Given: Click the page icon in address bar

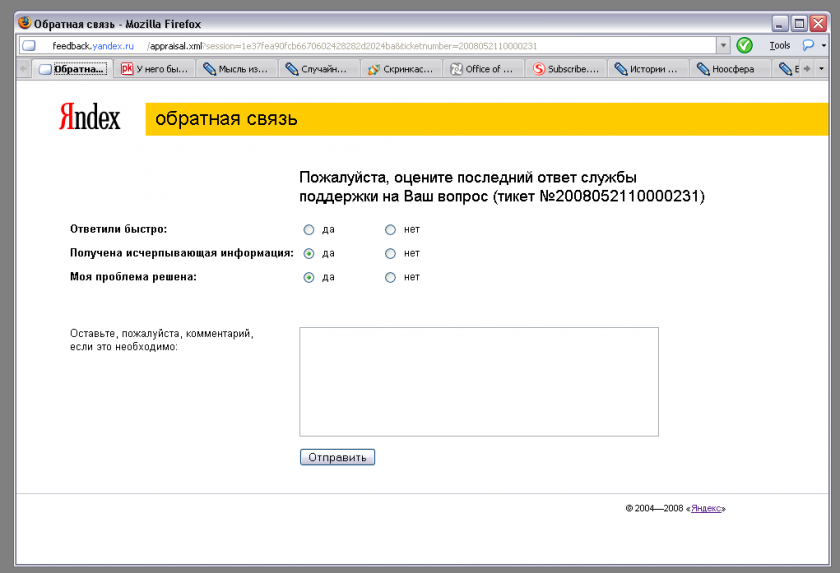Looking at the screenshot, I should click(29, 46).
